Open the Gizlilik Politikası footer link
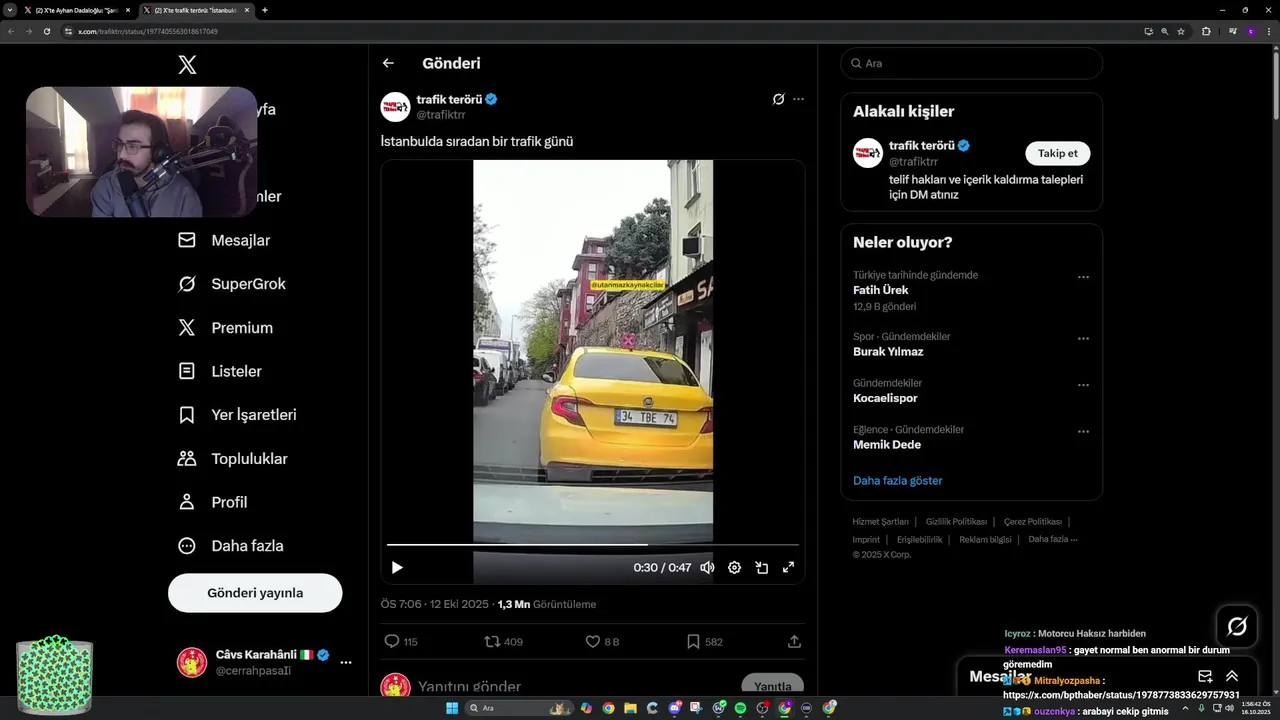The height and width of the screenshot is (720, 1280). (x=956, y=521)
